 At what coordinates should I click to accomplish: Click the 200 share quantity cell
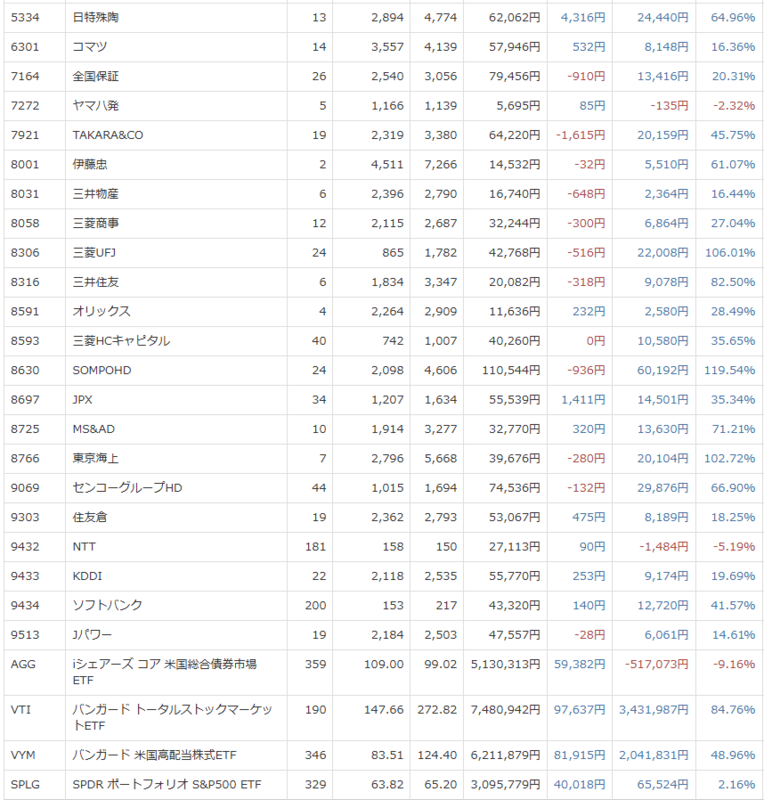(315, 605)
